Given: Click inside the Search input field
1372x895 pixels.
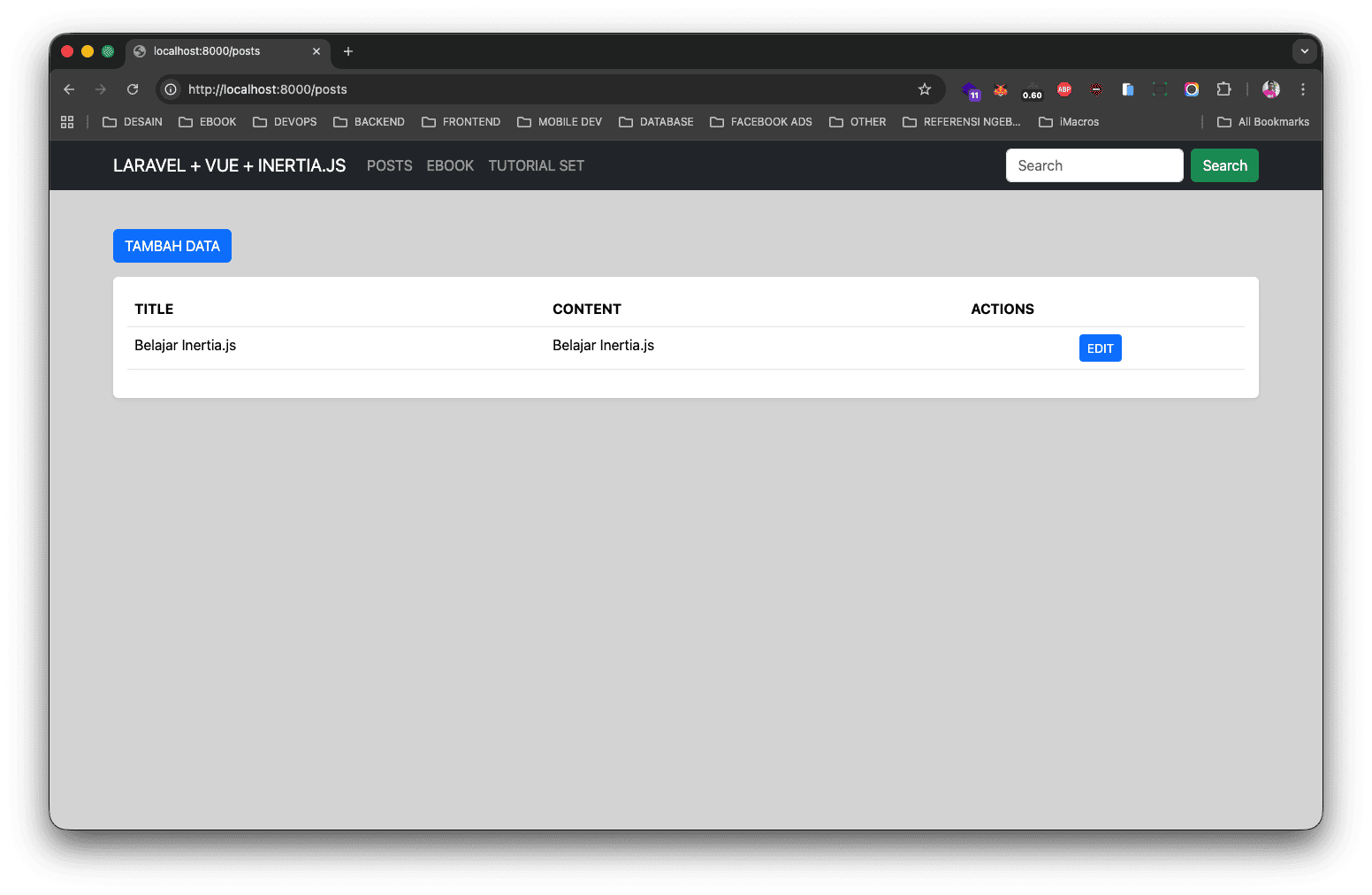Looking at the screenshot, I should tap(1094, 165).
